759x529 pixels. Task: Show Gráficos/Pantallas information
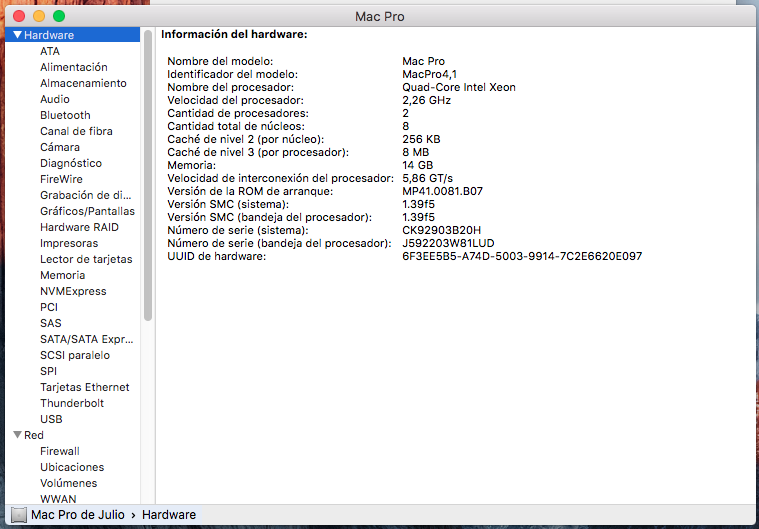(x=88, y=211)
